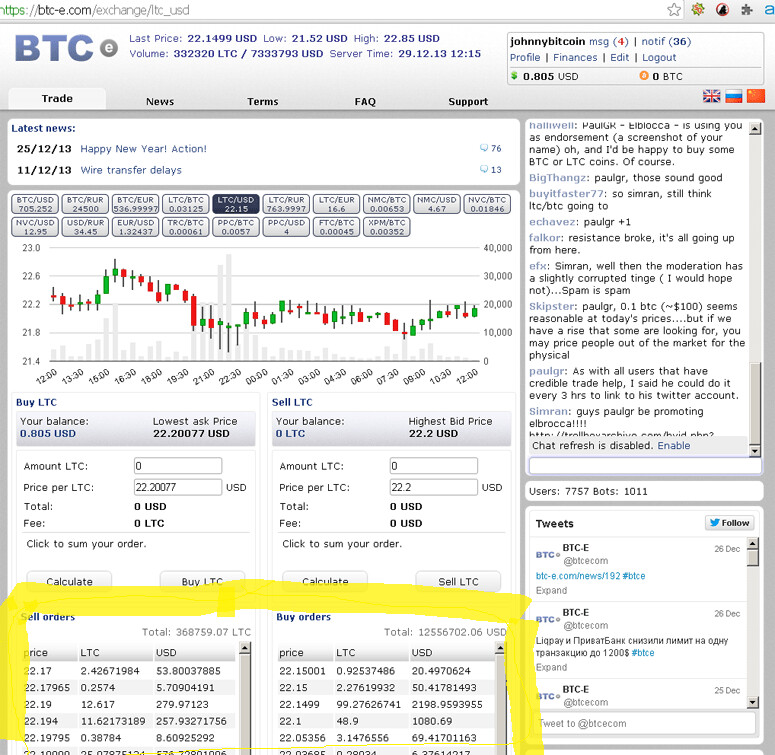Select the BTC/USD pair button

point(35,204)
